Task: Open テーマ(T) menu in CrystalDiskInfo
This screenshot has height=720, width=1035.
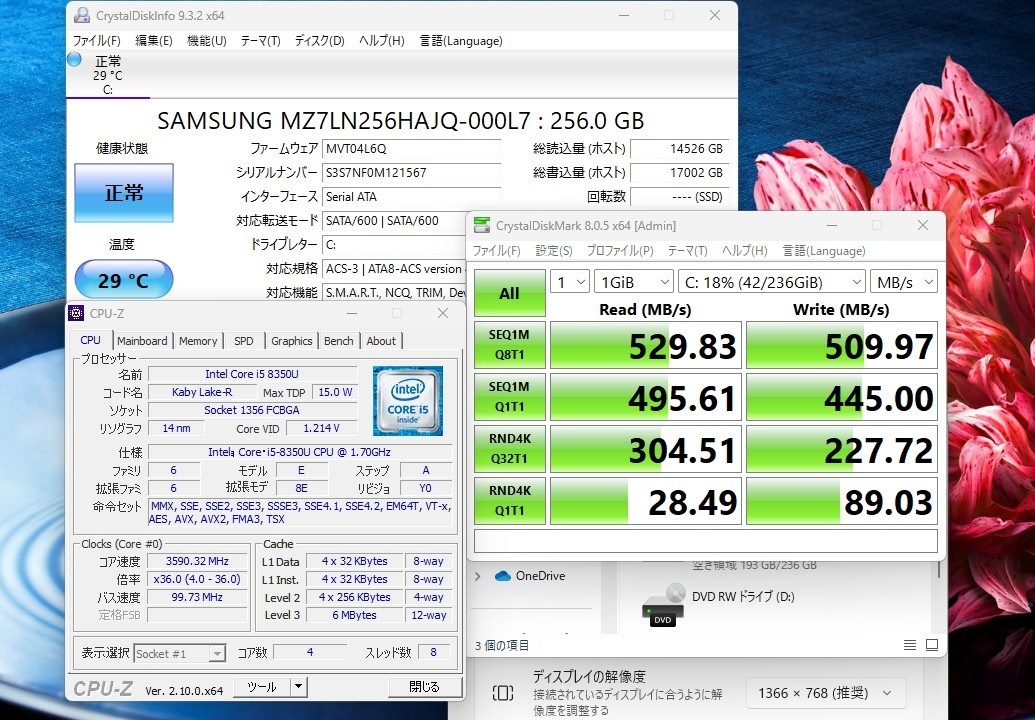Action: 260,41
